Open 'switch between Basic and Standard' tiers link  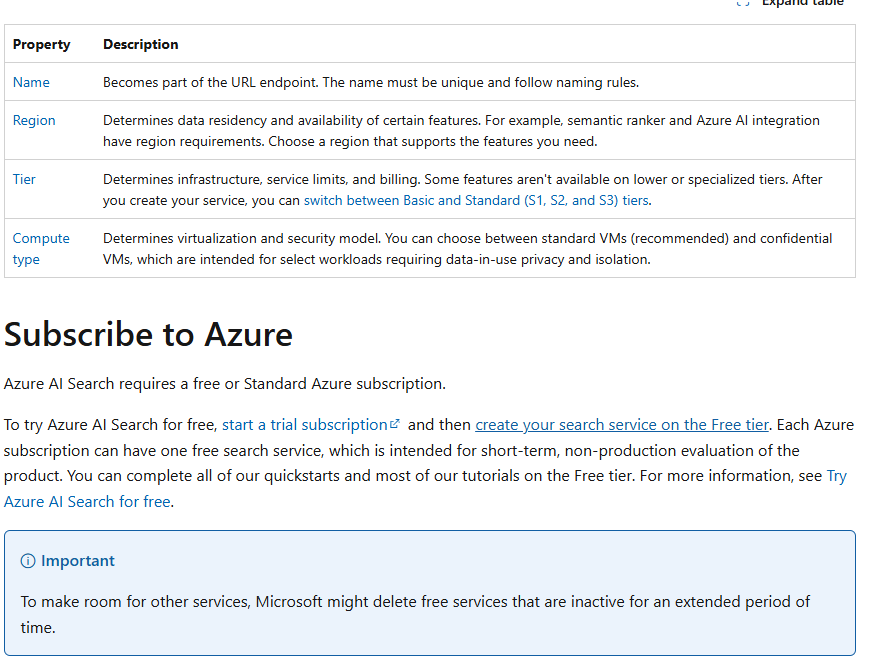click(476, 200)
